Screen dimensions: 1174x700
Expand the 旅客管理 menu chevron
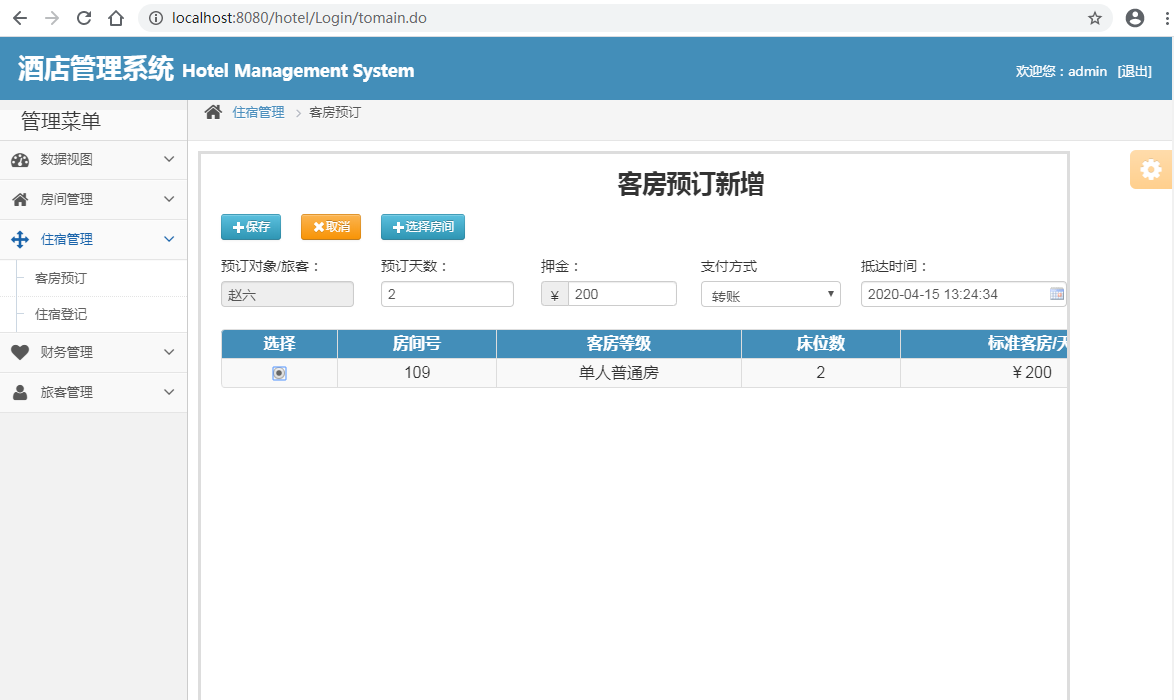point(169,392)
